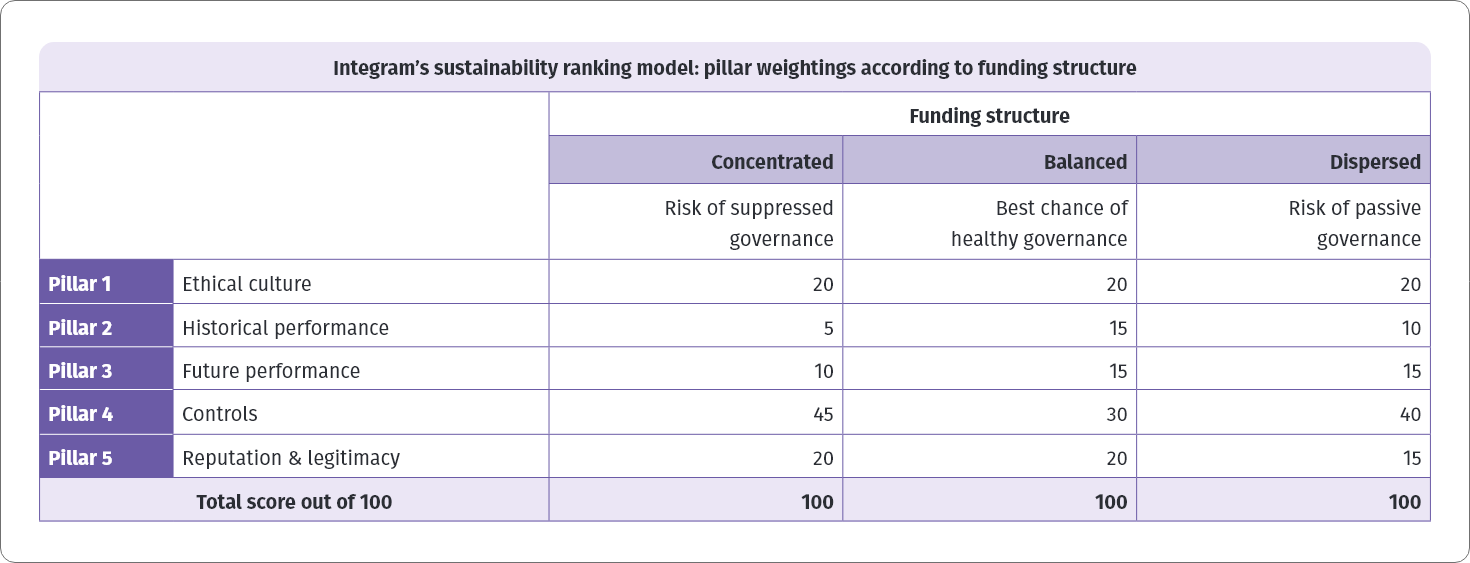This screenshot has height=563, width=1470.
Task: Select the Pillar 1 row label
Action: [106, 284]
